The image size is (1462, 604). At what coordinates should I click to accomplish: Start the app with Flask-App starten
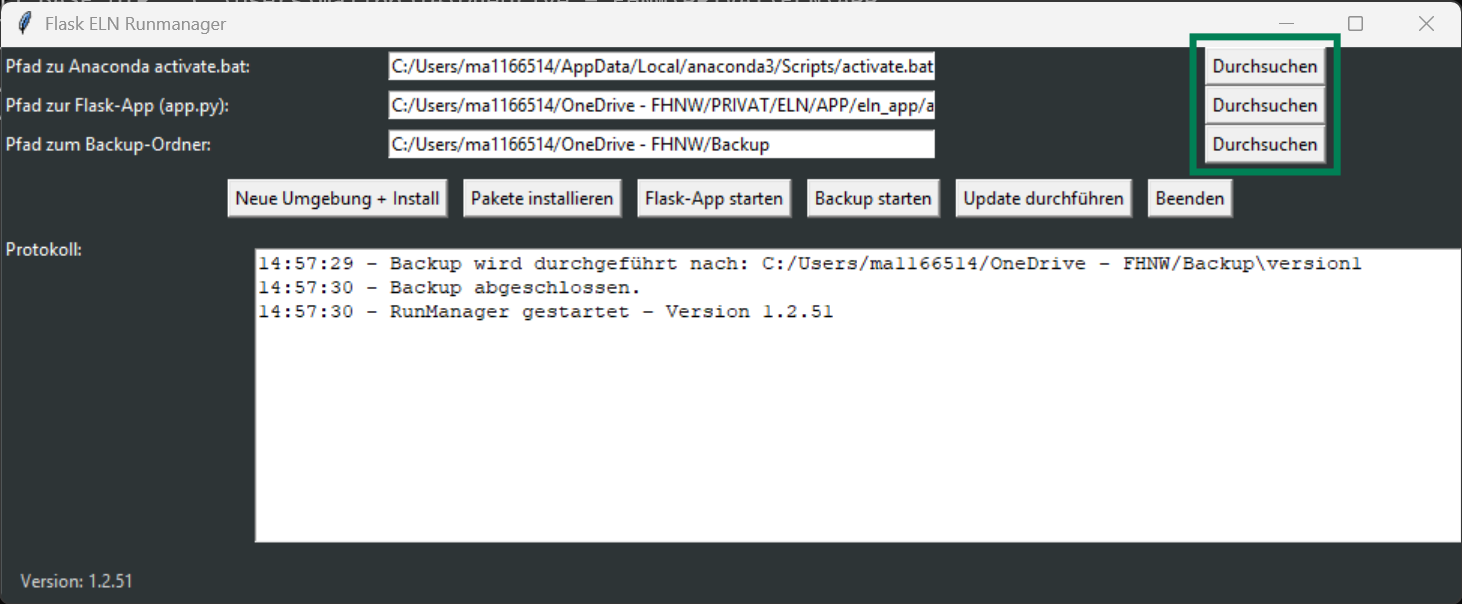[713, 198]
